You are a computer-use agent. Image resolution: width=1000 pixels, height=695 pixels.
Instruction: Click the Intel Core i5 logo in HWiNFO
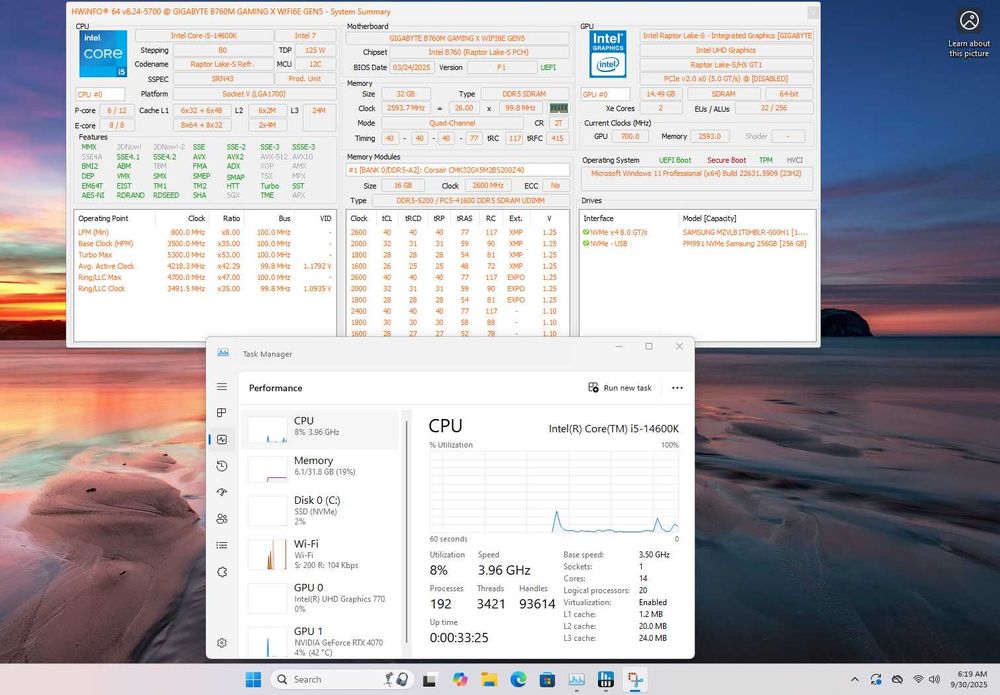(103, 54)
